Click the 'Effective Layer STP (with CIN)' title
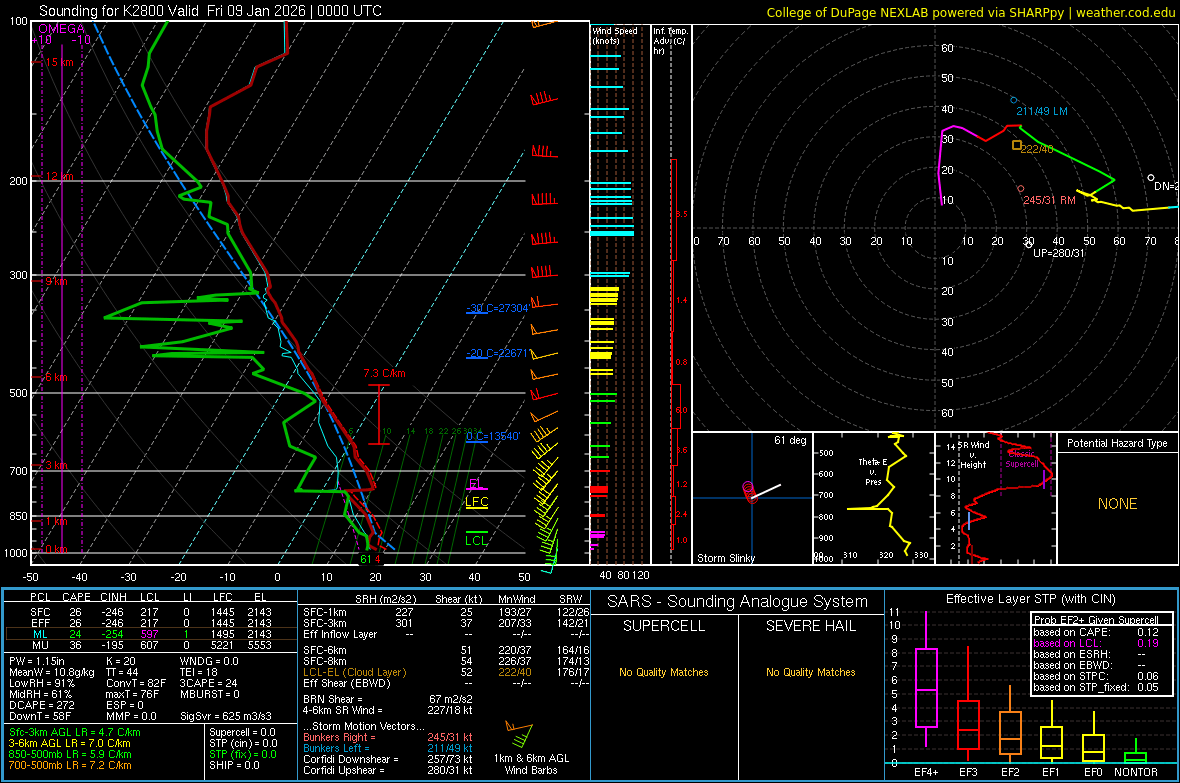The image size is (1180, 783). 1030,599
